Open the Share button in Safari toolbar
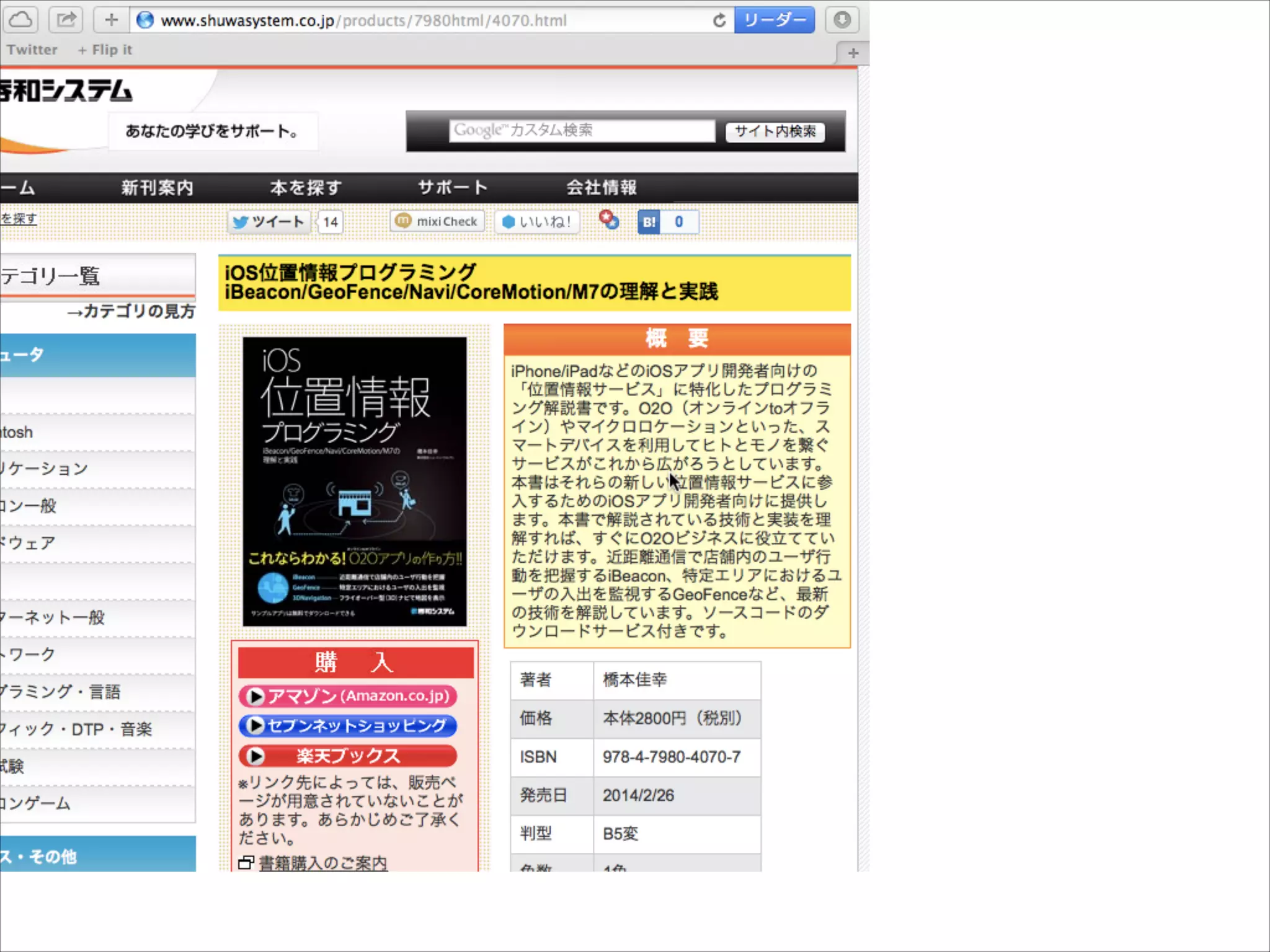The width and height of the screenshot is (1270, 952). point(66,20)
